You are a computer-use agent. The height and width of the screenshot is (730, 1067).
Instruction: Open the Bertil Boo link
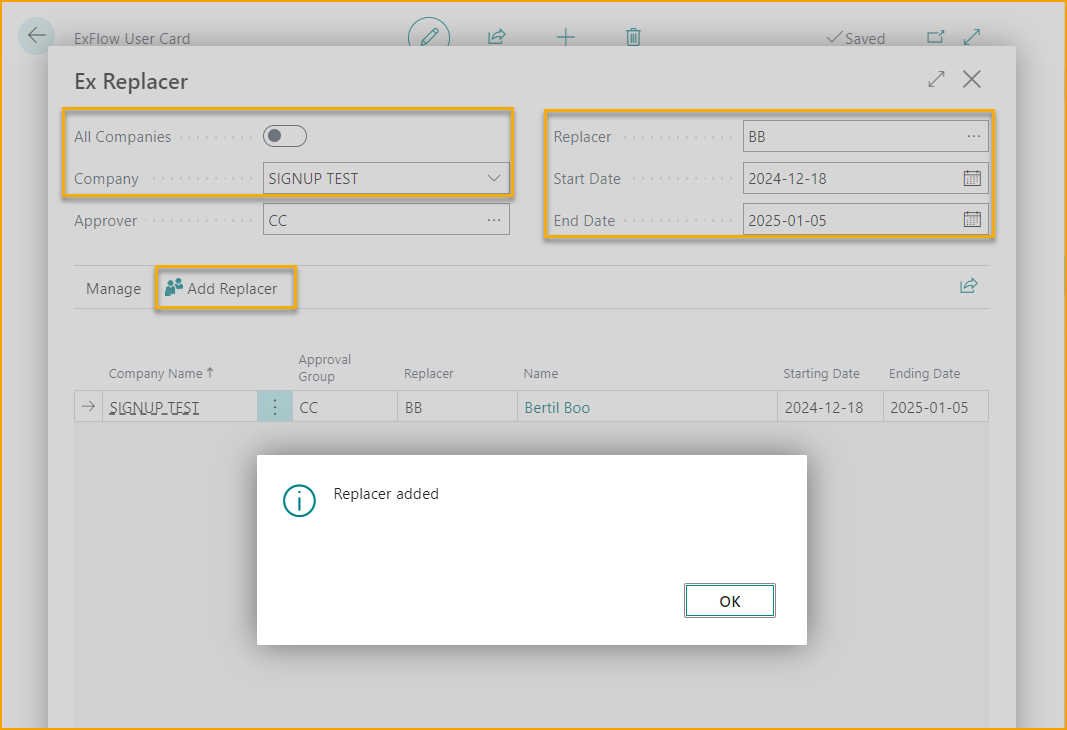pos(557,407)
